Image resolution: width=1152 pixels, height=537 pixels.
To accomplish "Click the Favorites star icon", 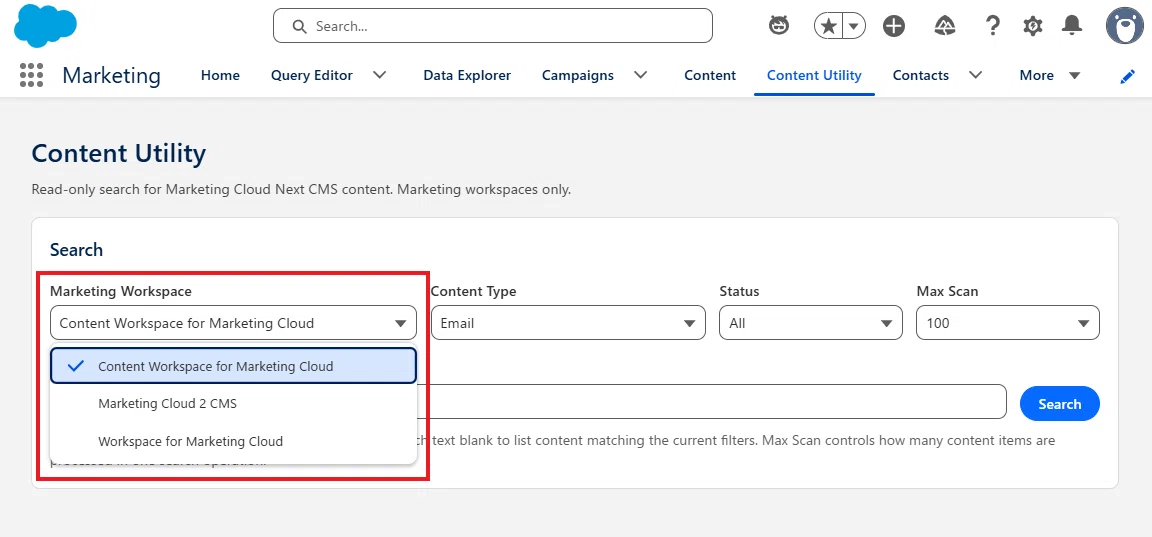I will click(x=829, y=26).
